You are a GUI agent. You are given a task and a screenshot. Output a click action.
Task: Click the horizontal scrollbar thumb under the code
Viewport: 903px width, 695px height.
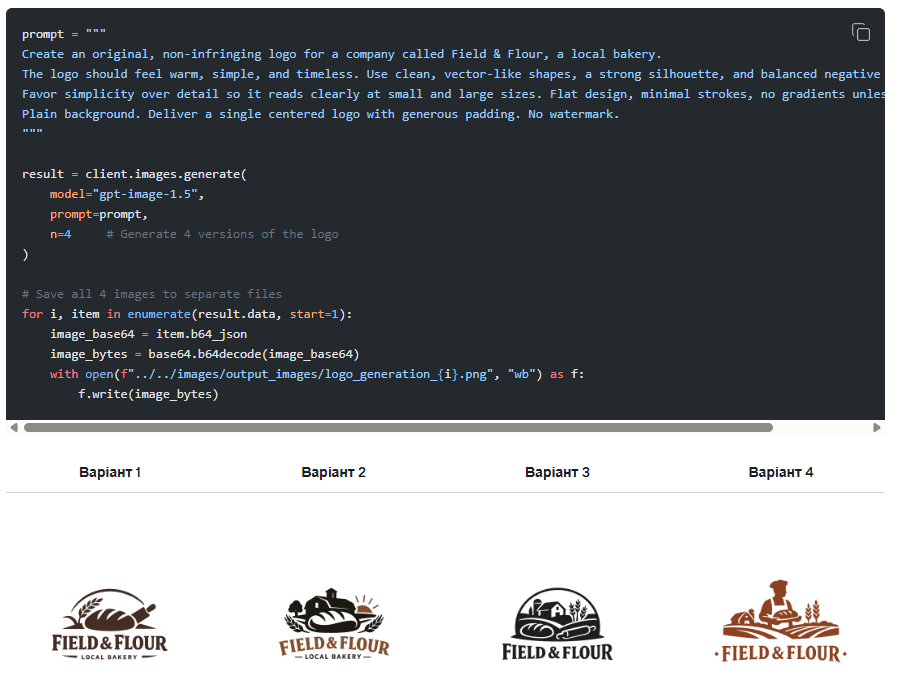(398, 427)
